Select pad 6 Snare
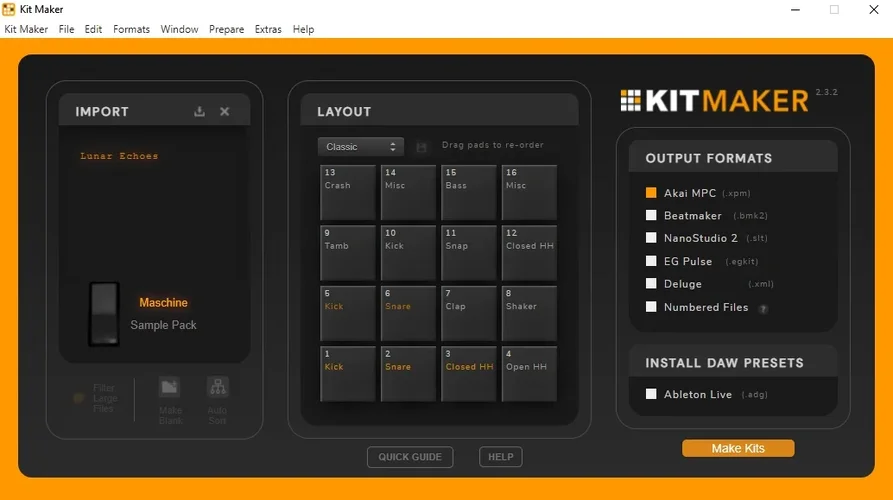Image resolution: width=893 pixels, height=500 pixels. point(408,313)
